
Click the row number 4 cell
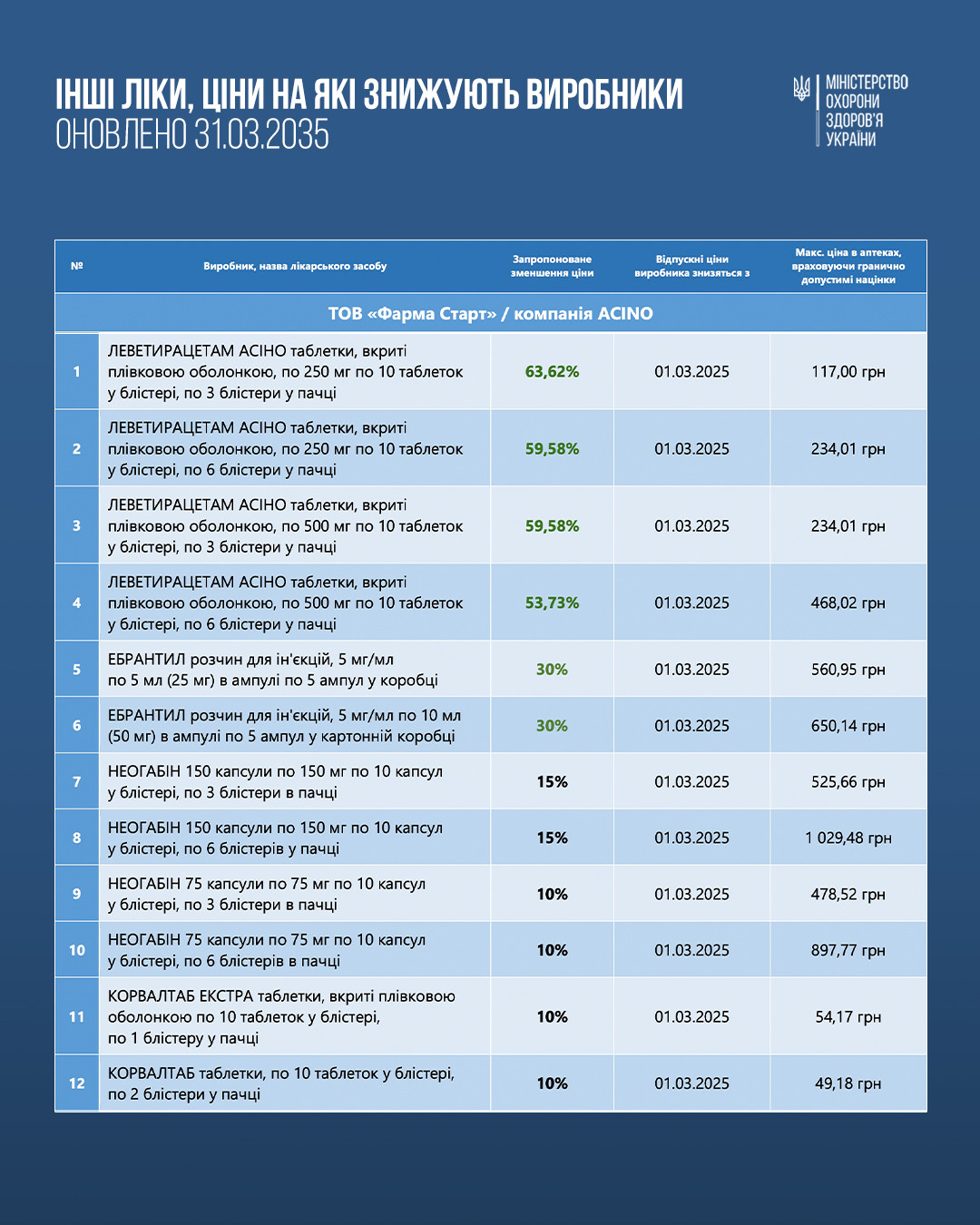(x=77, y=603)
